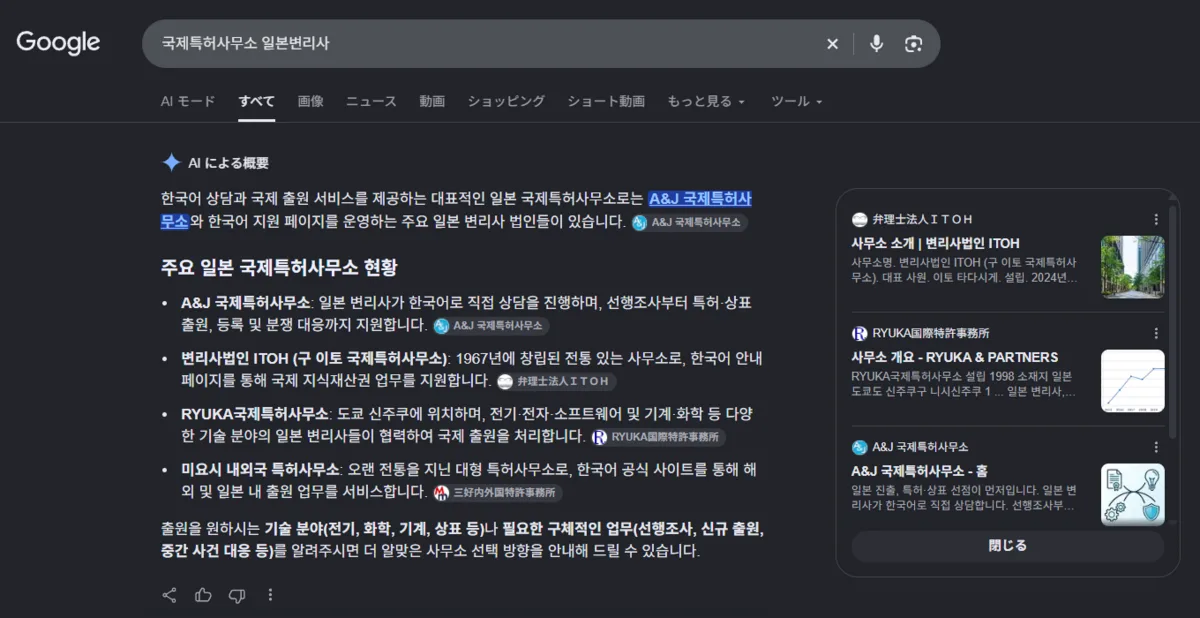Switch to ニュース results tab
Image resolution: width=1200 pixels, height=618 pixels.
point(371,101)
